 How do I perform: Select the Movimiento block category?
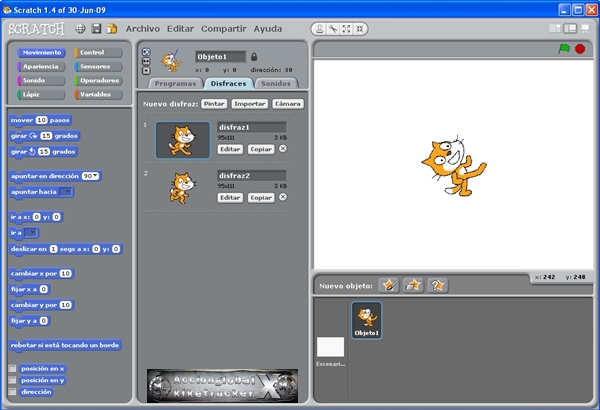[41, 52]
